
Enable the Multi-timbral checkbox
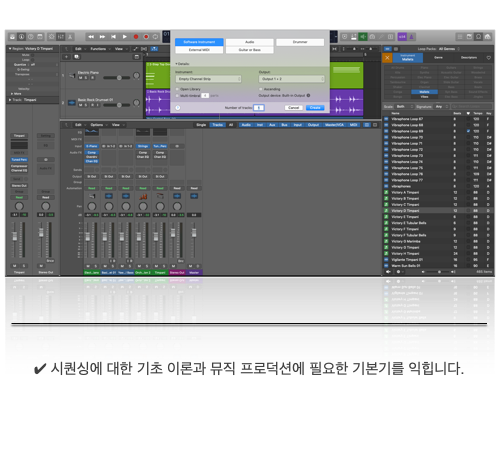pyautogui.click(x=177, y=96)
